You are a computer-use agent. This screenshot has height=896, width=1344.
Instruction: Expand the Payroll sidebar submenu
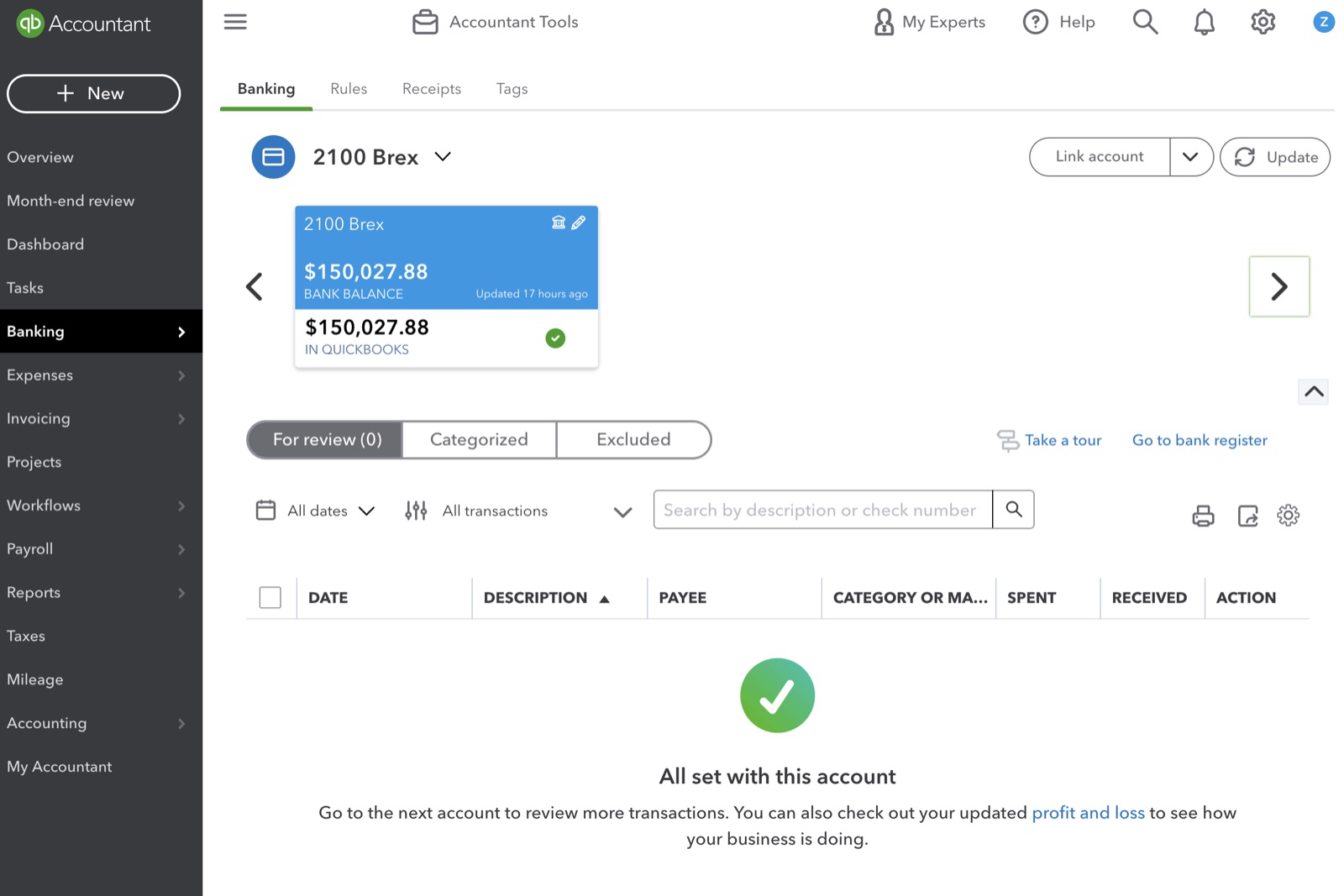tap(181, 549)
